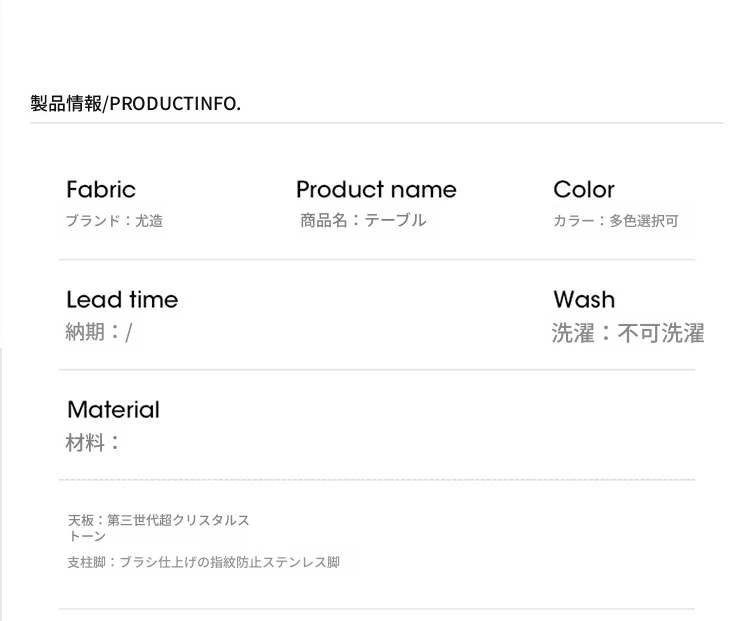This screenshot has width=750, height=621.
Task: Select the 洗濯：不可洗濯 washing text
Action: (x=628, y=333)
